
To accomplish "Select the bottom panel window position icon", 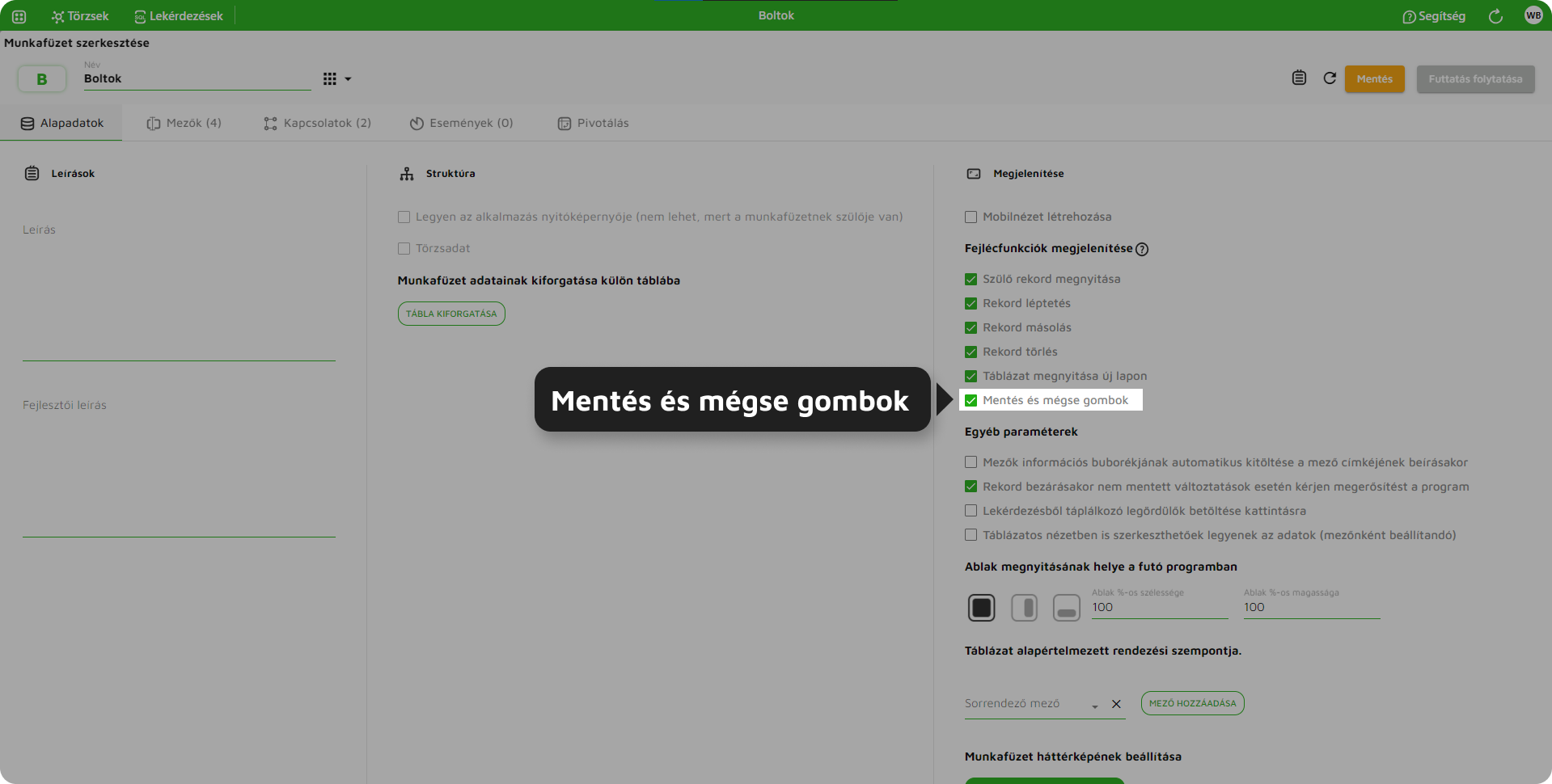I will coord(1067,608).
